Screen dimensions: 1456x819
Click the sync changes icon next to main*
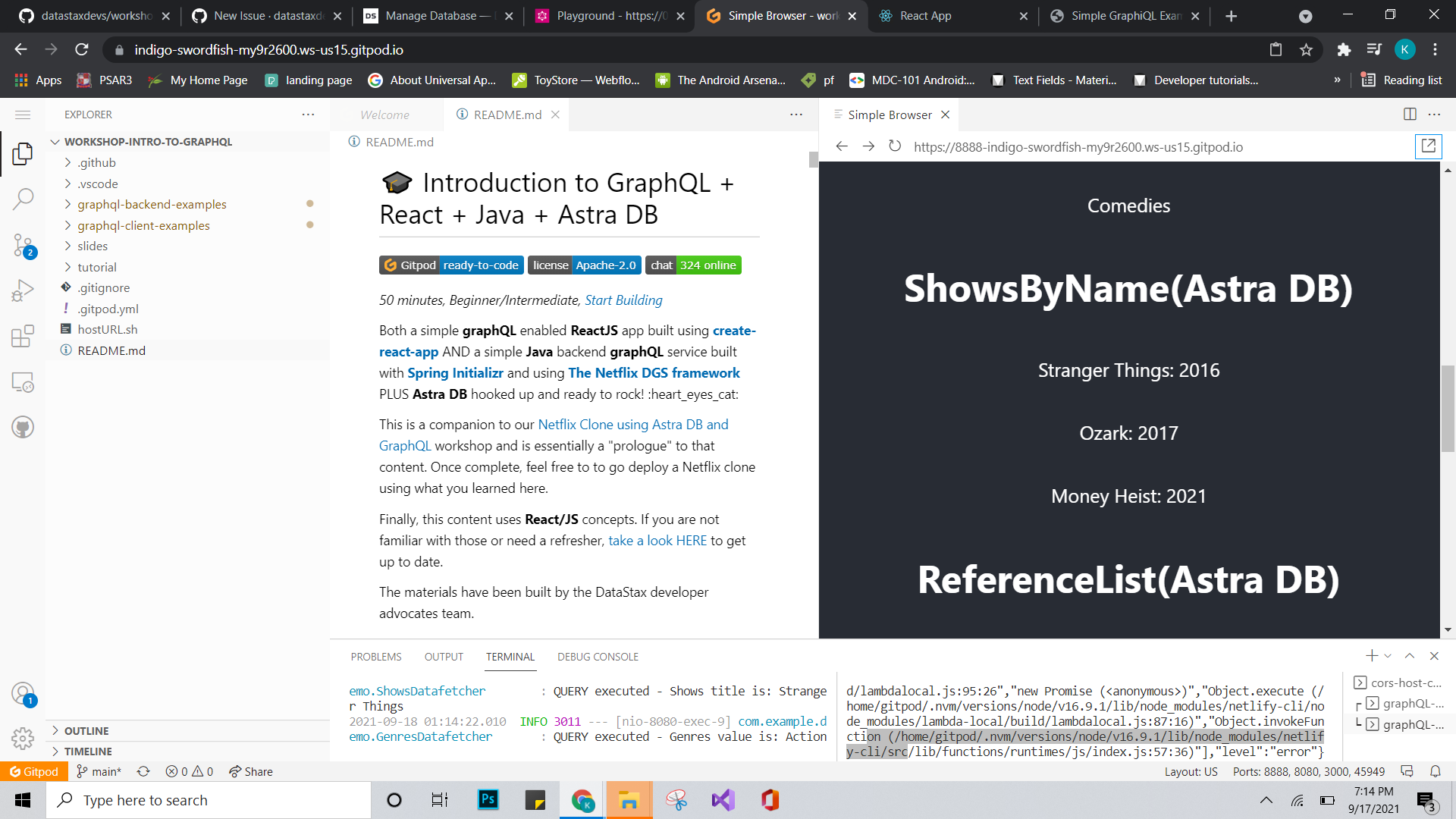143,771
